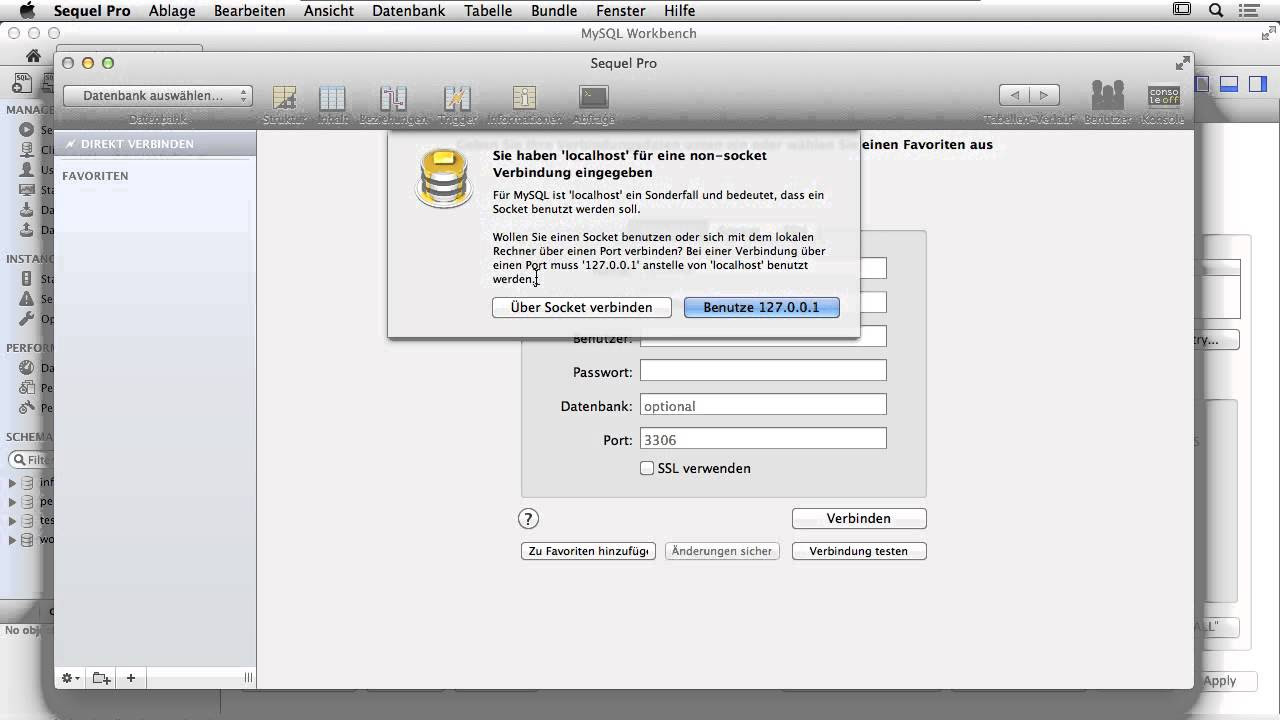This screenshot has width=1280, height=720.
Task: Expand the fourth schema tree item in Workbench
Action: click(x=12, y=540)
